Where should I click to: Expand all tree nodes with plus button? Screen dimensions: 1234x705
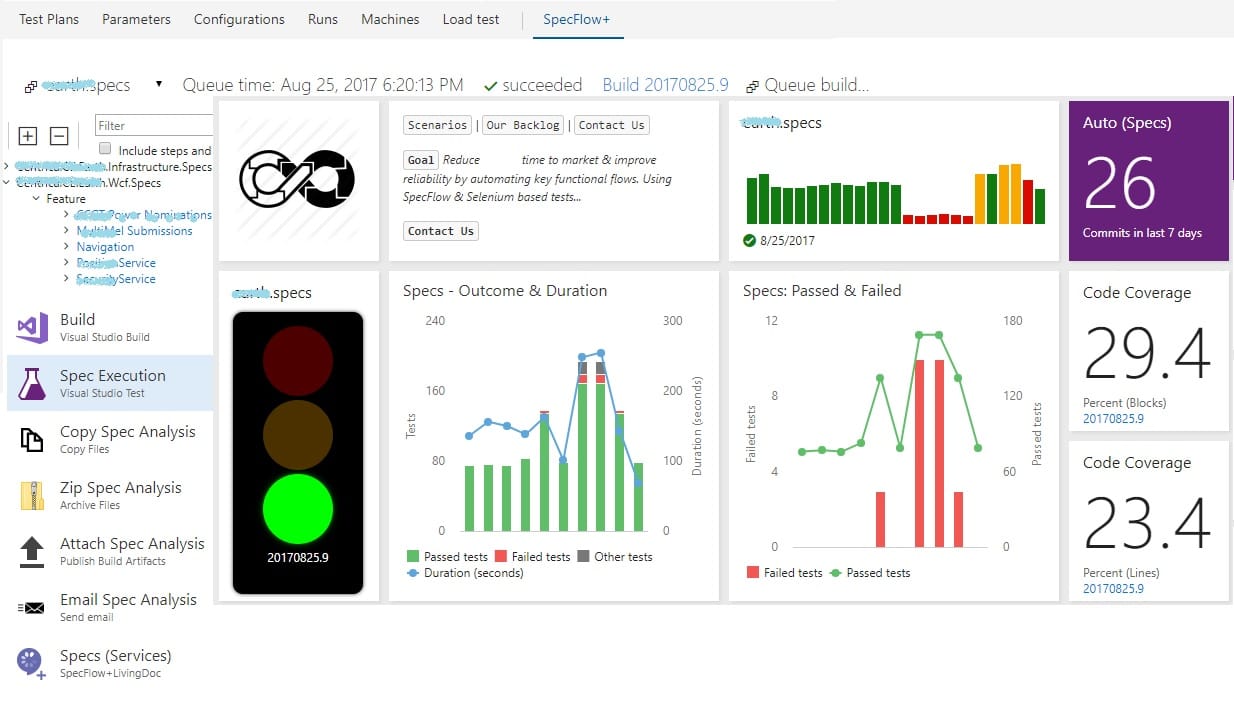[28, 136]
